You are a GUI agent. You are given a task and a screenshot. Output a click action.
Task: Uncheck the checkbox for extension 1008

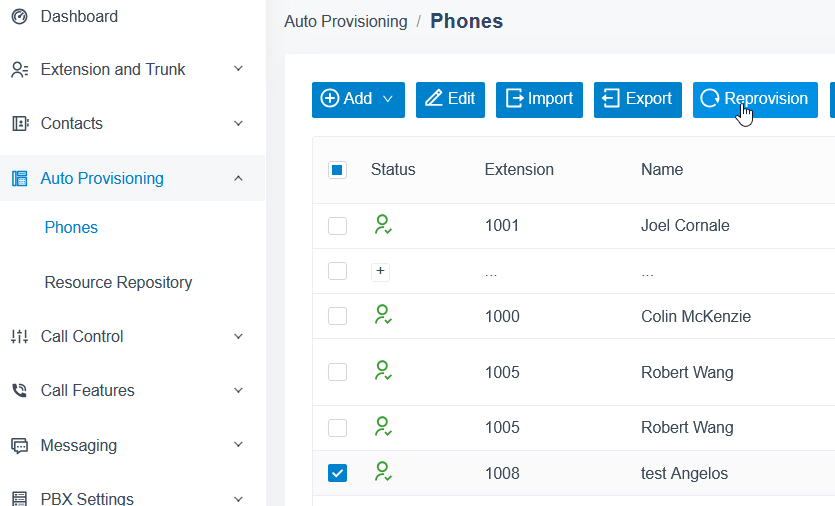[x=337, y=472]
